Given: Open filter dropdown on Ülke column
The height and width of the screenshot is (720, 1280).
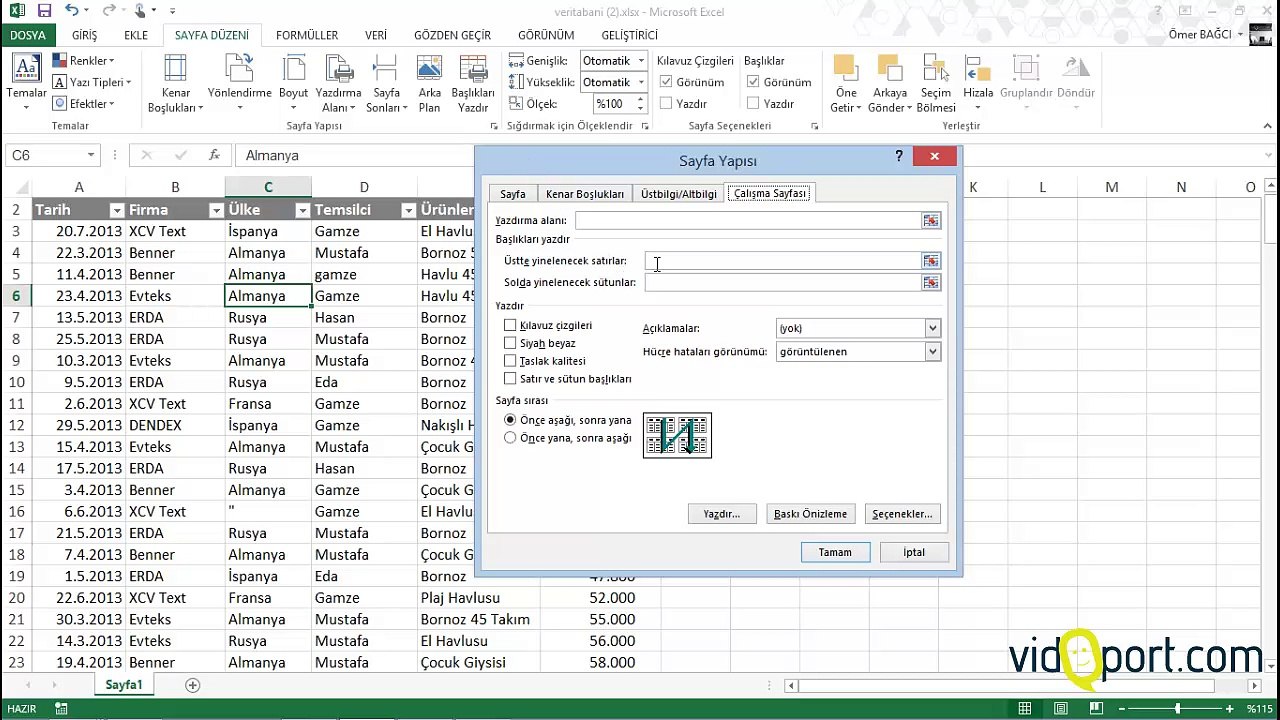Looking at the screenshot, I should click(302, 210).
